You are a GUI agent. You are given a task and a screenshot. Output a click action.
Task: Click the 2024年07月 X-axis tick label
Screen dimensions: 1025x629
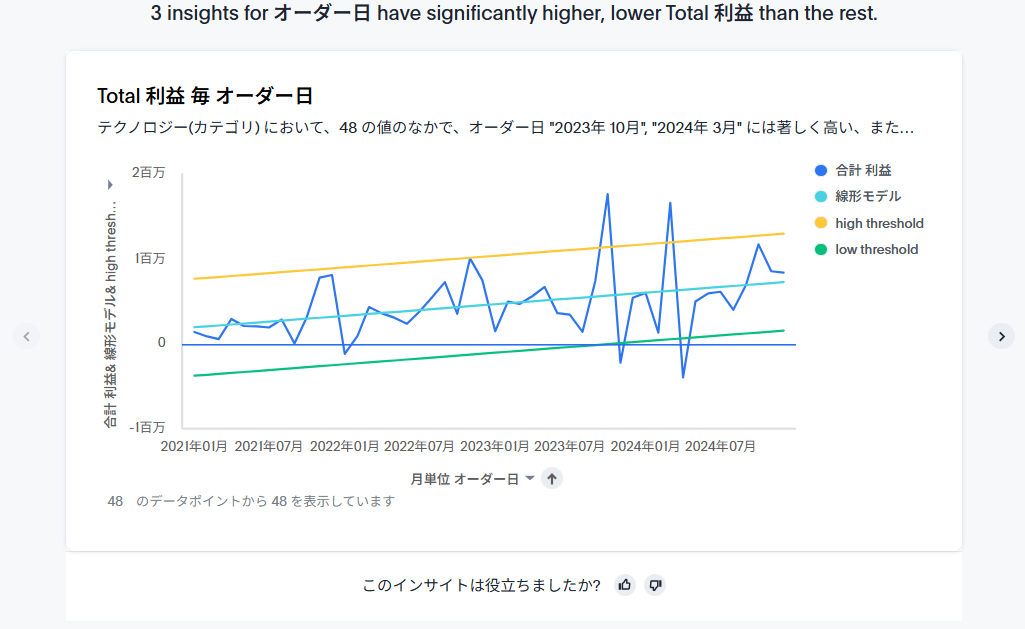point(720,446)
